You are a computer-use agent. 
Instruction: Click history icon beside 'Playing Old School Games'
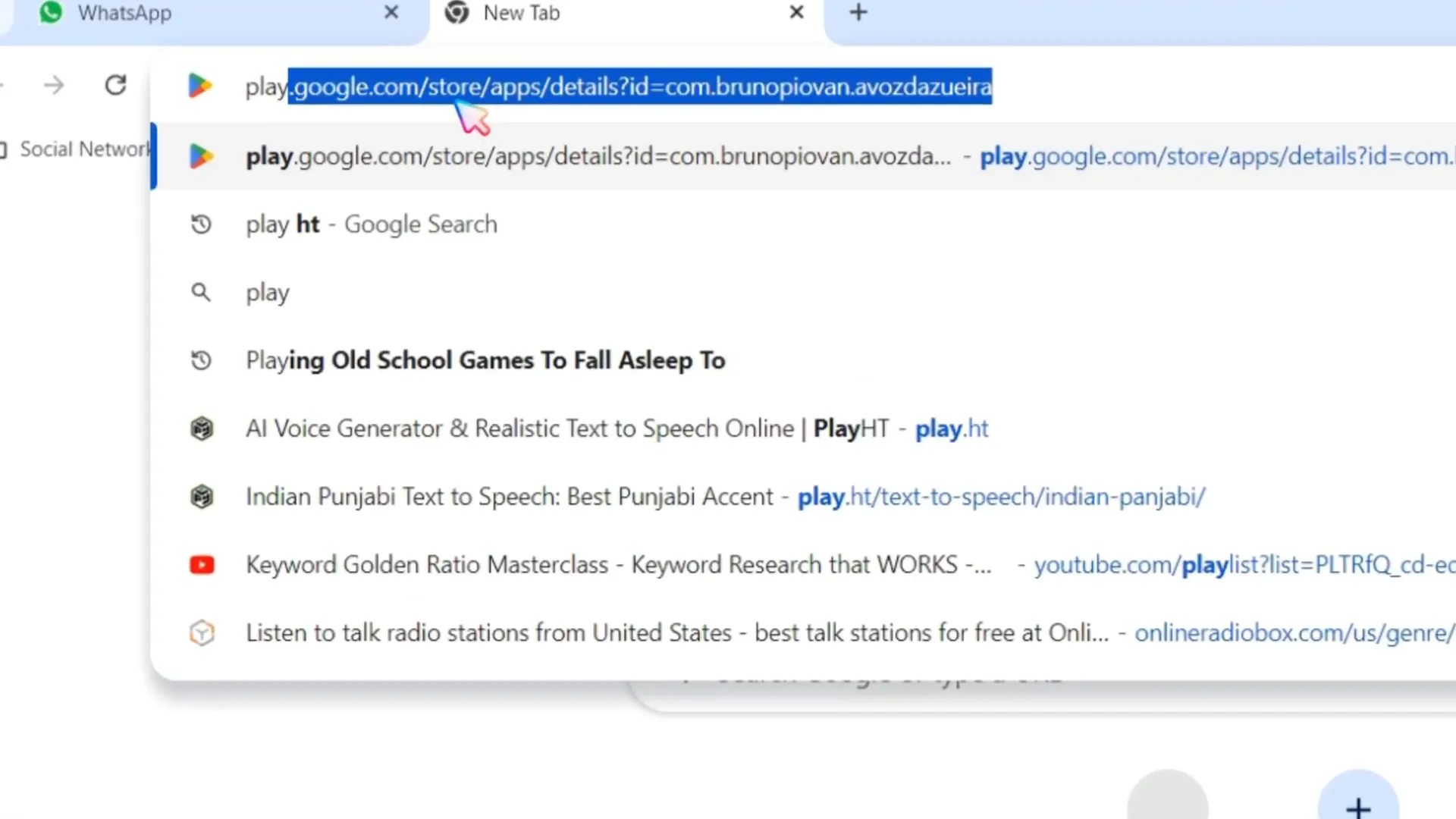click(x=201, y=360)
